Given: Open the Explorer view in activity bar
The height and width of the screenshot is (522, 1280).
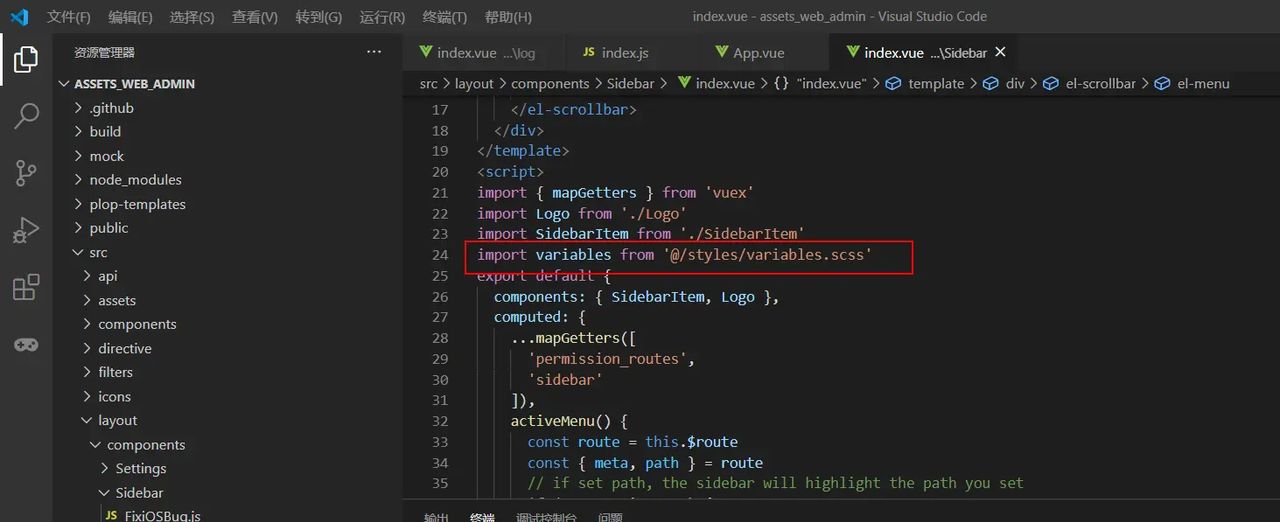Looking at the screenshot, I should click(x=26, y=59).
